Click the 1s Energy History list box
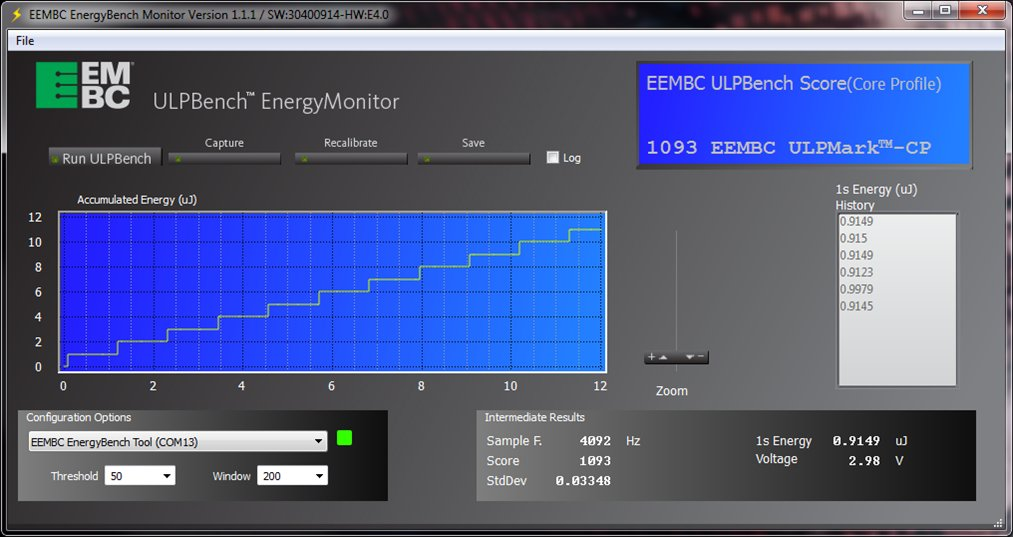Image resolution: width=1013 pixels, height=537 pixels. pyautogui.click(x=897, y=299)
